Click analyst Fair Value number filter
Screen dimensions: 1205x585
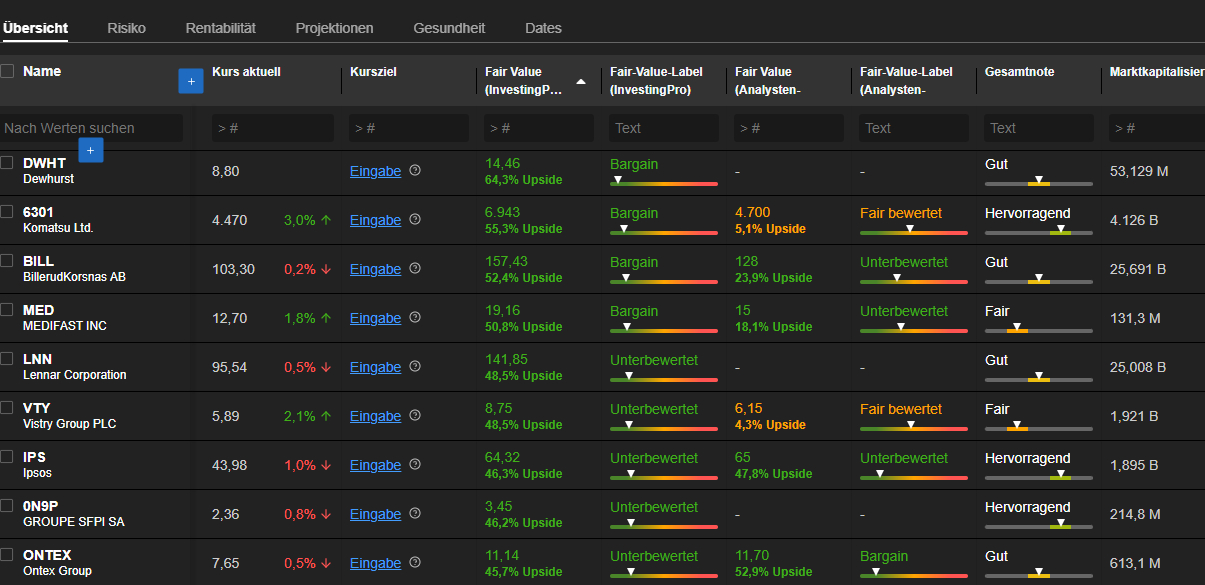tap(789, 128)
